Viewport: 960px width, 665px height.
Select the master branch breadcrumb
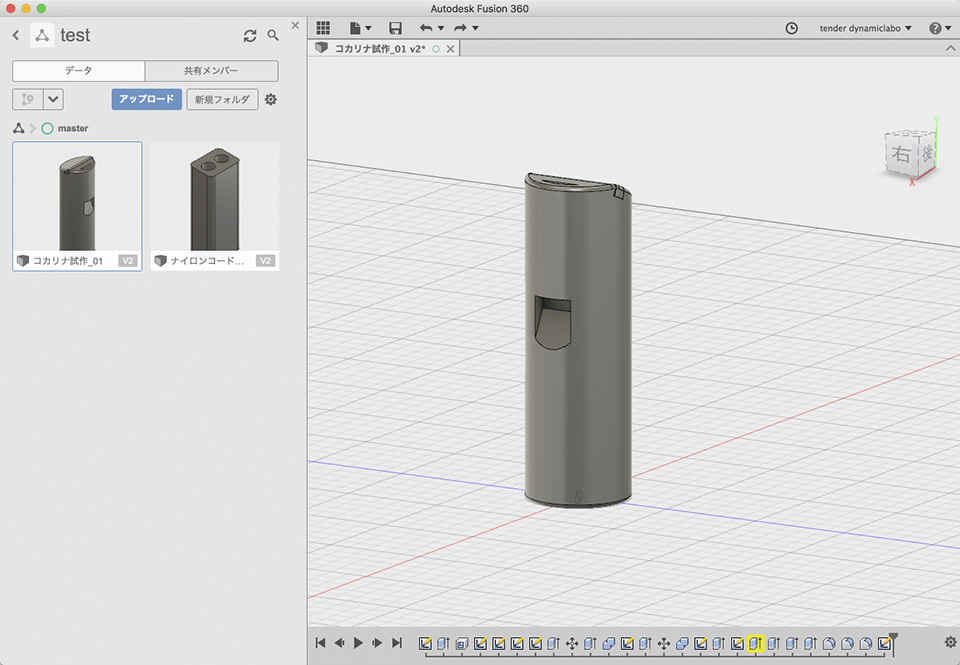tap(64, 128)
